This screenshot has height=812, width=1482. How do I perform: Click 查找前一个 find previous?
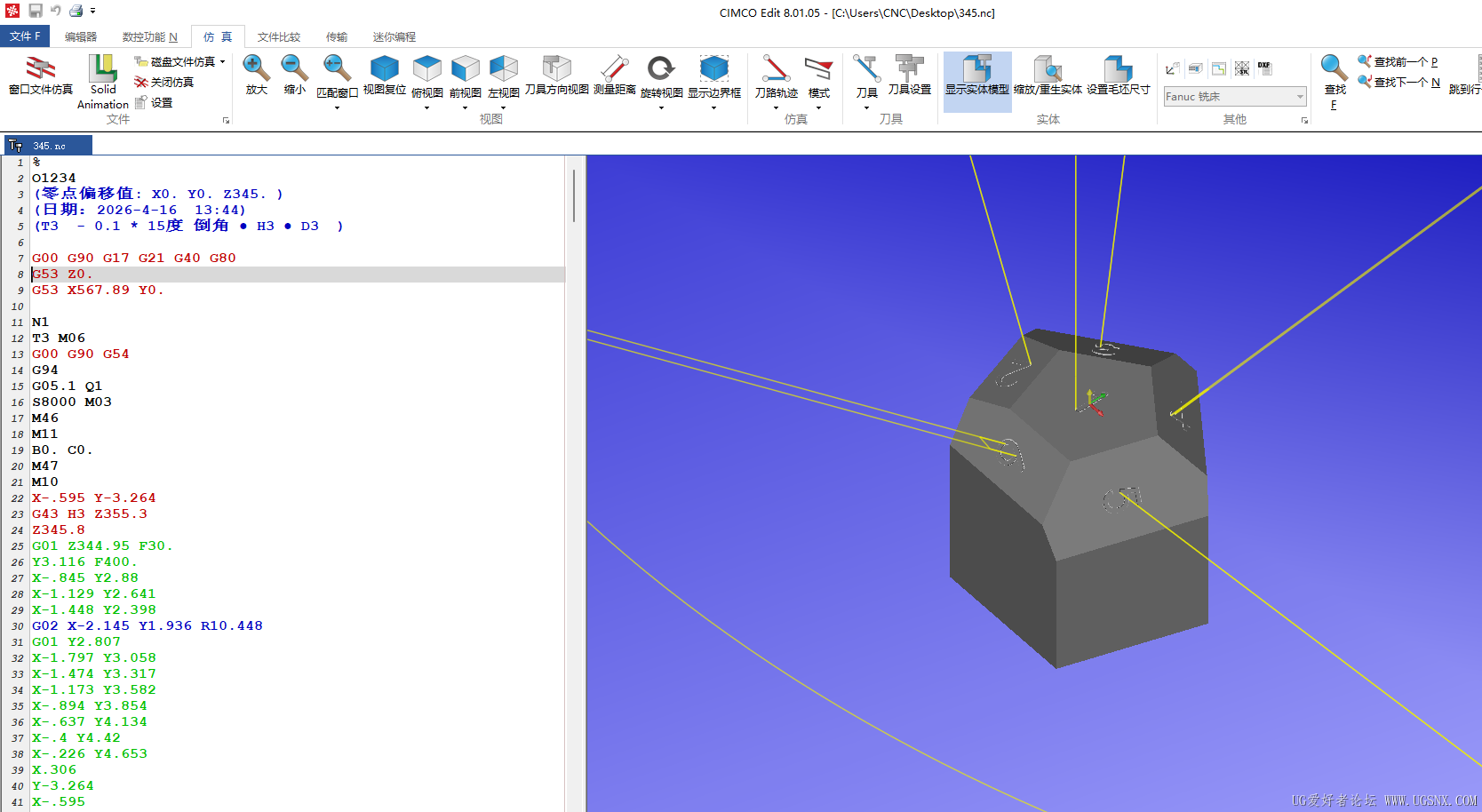[1398, 61]
